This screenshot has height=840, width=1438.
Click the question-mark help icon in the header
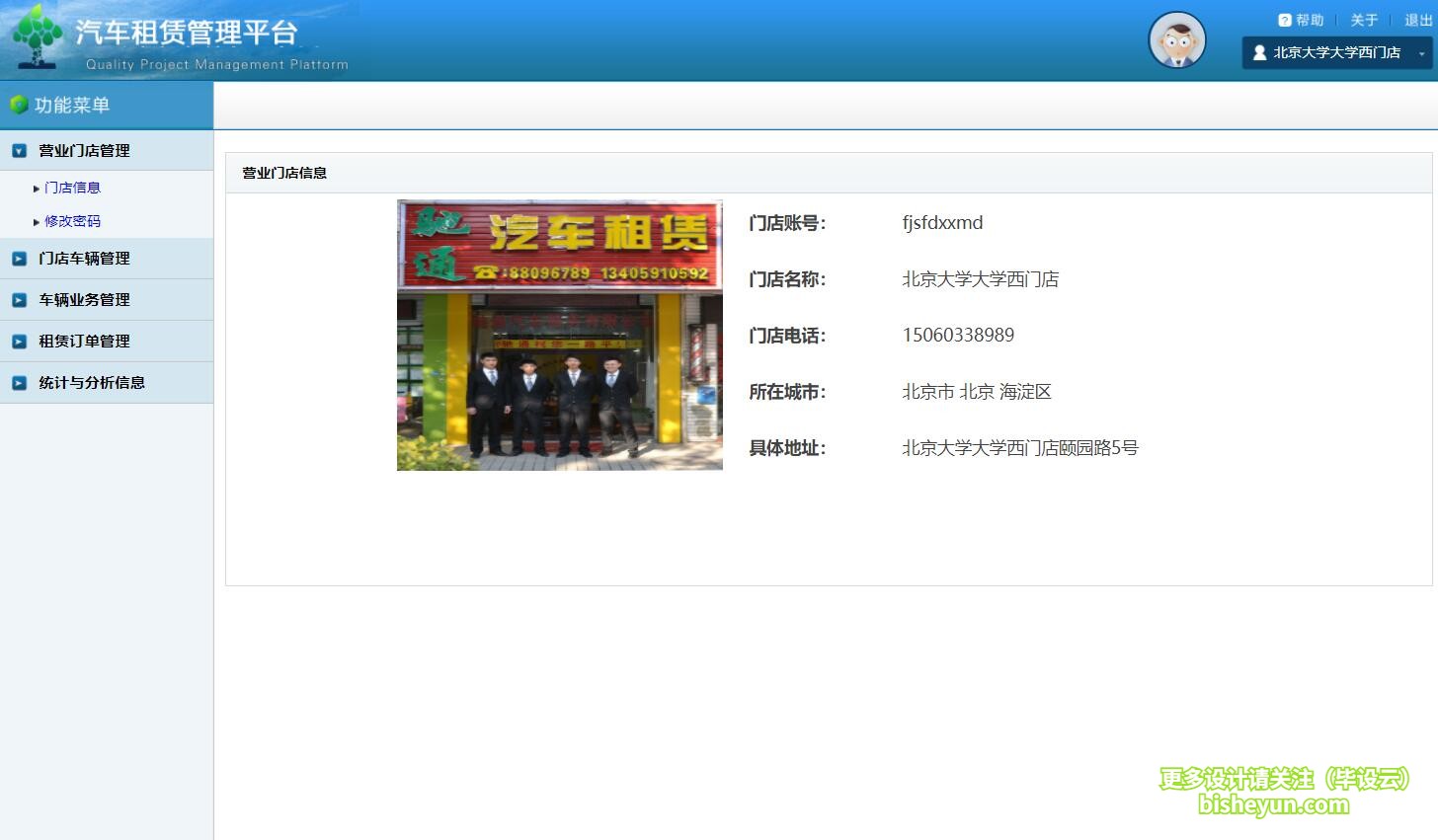(1284, 19)
